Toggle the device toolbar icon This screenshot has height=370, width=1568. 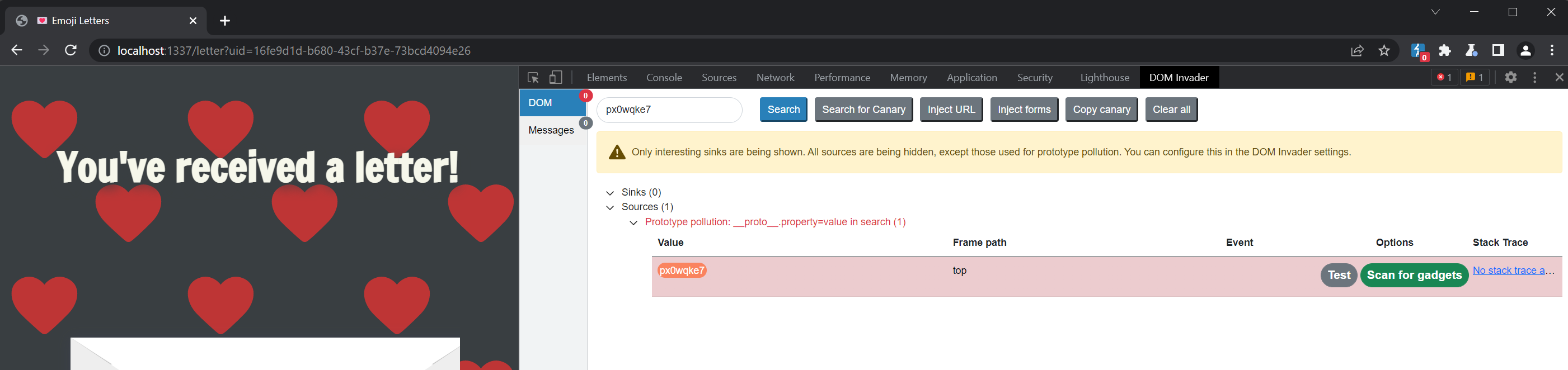click(x=555, y=78)
